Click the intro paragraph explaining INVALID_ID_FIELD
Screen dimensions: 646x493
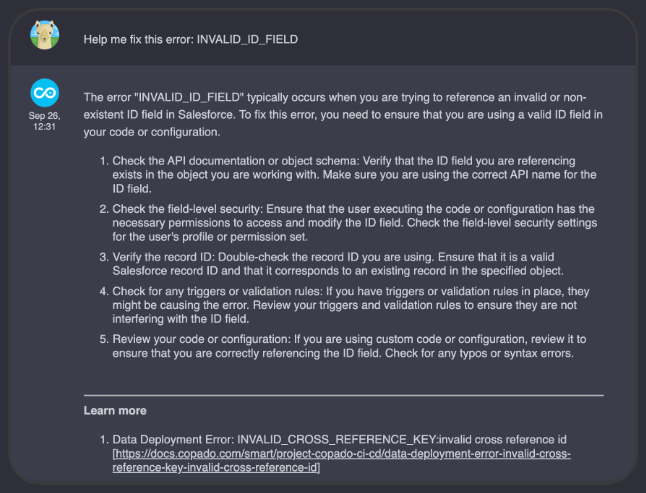pos(343,114)
